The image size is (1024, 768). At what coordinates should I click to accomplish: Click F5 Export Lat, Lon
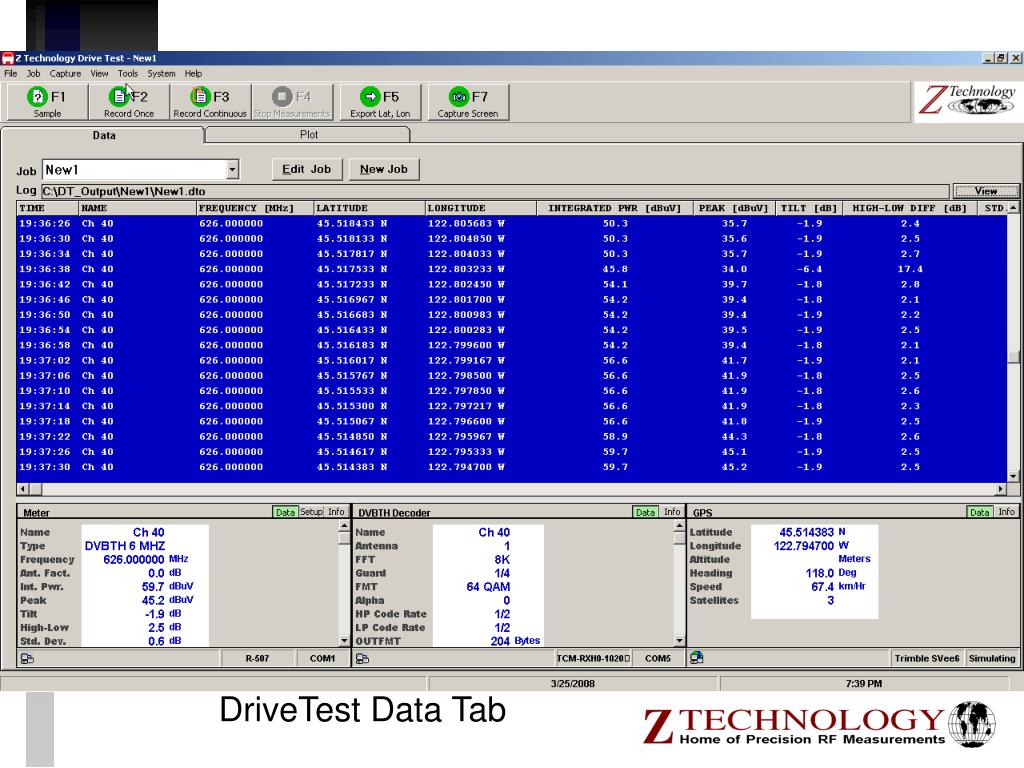pyautogui.click(x=380, y=102)
